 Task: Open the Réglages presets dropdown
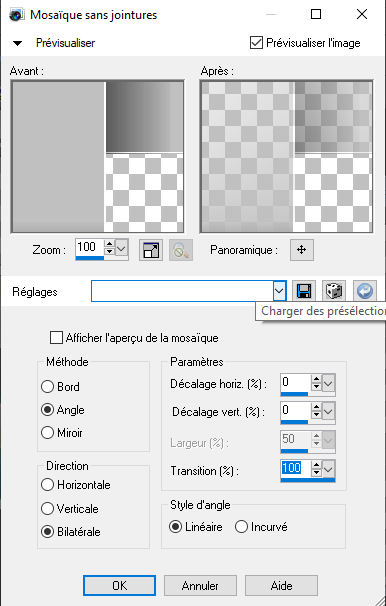[279, 291]
